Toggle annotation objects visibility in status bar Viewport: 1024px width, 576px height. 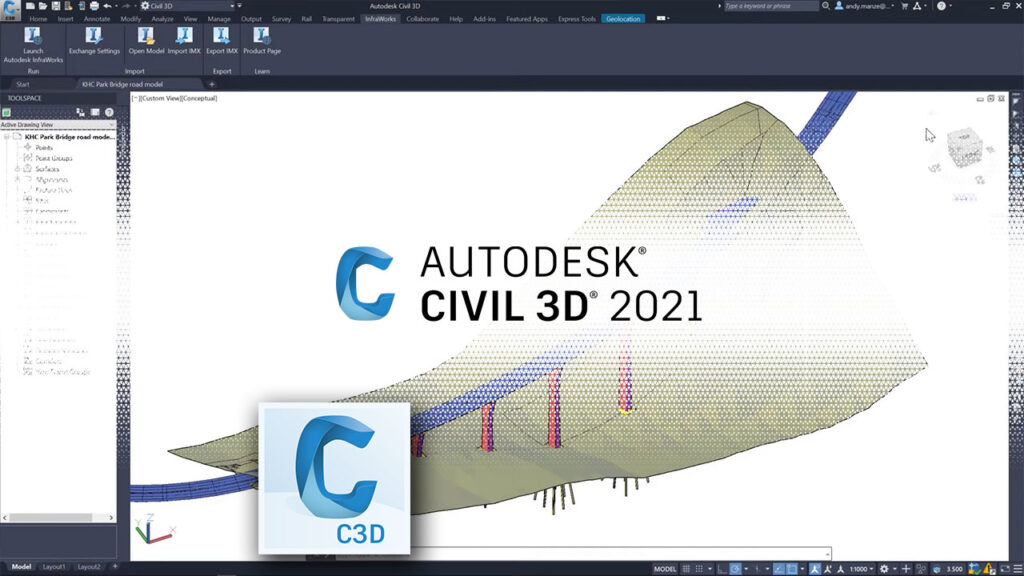click(x=814, y=569)
